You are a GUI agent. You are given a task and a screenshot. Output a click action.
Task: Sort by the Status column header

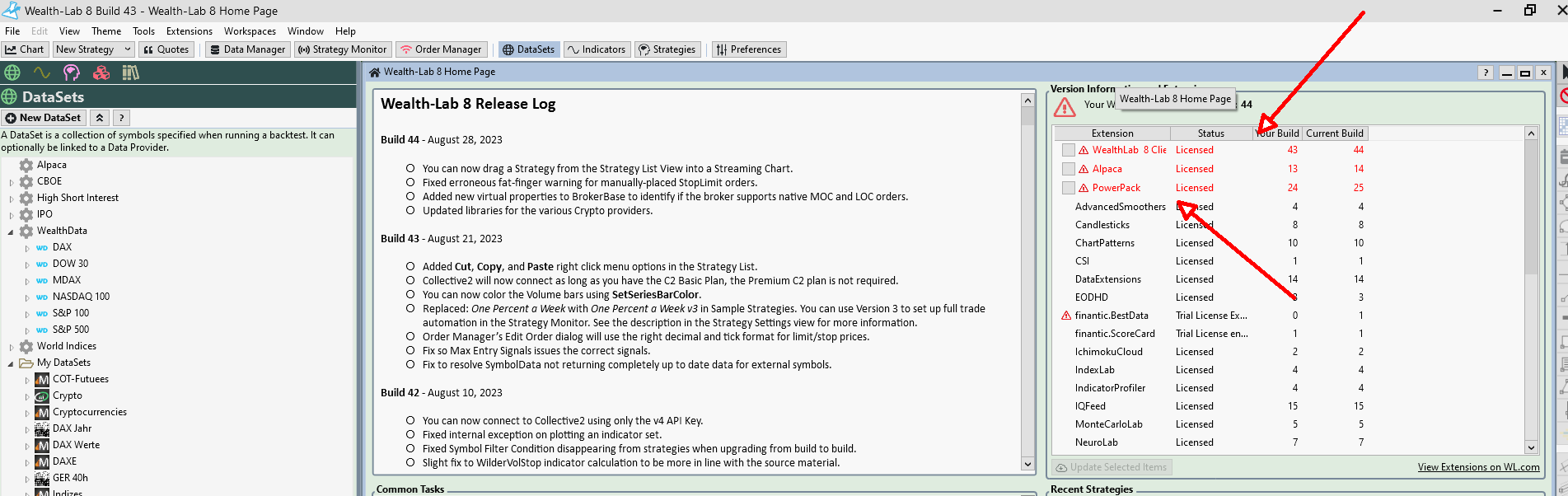tap(1211, 133)
